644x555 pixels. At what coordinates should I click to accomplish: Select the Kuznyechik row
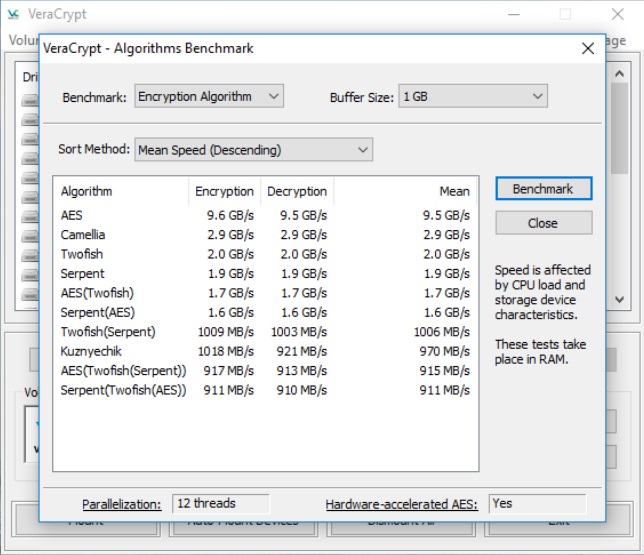(x=265, y=351)
